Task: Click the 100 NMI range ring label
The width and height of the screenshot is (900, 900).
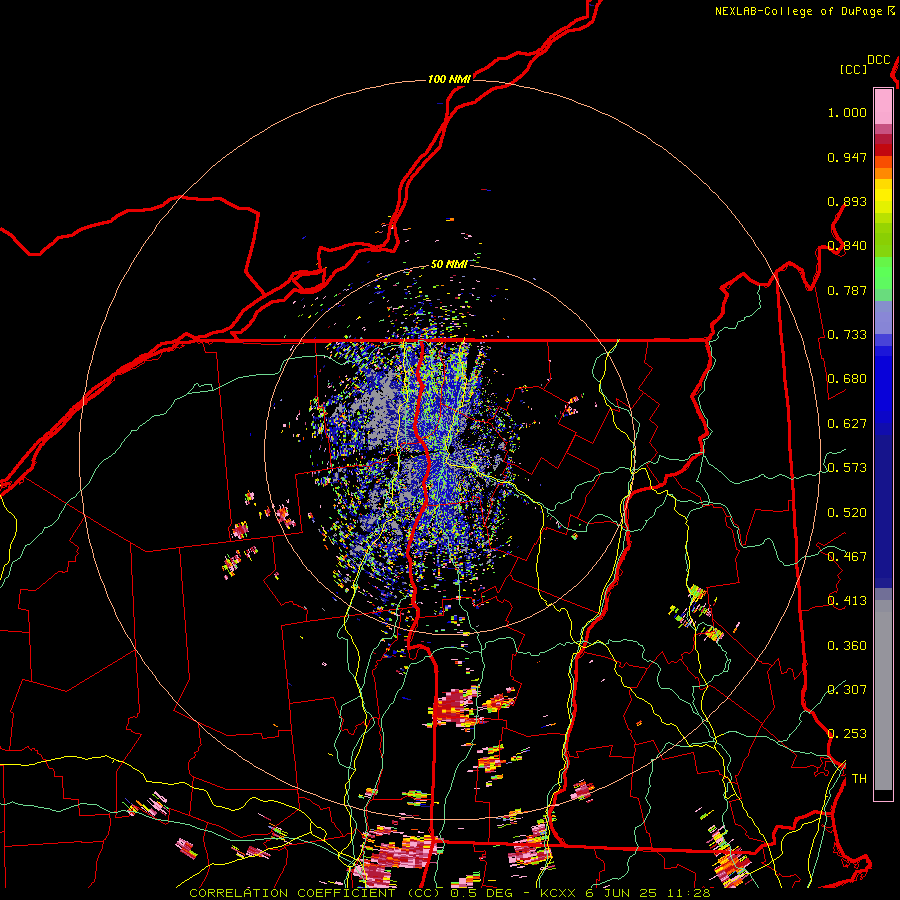Action: point(449,79)
